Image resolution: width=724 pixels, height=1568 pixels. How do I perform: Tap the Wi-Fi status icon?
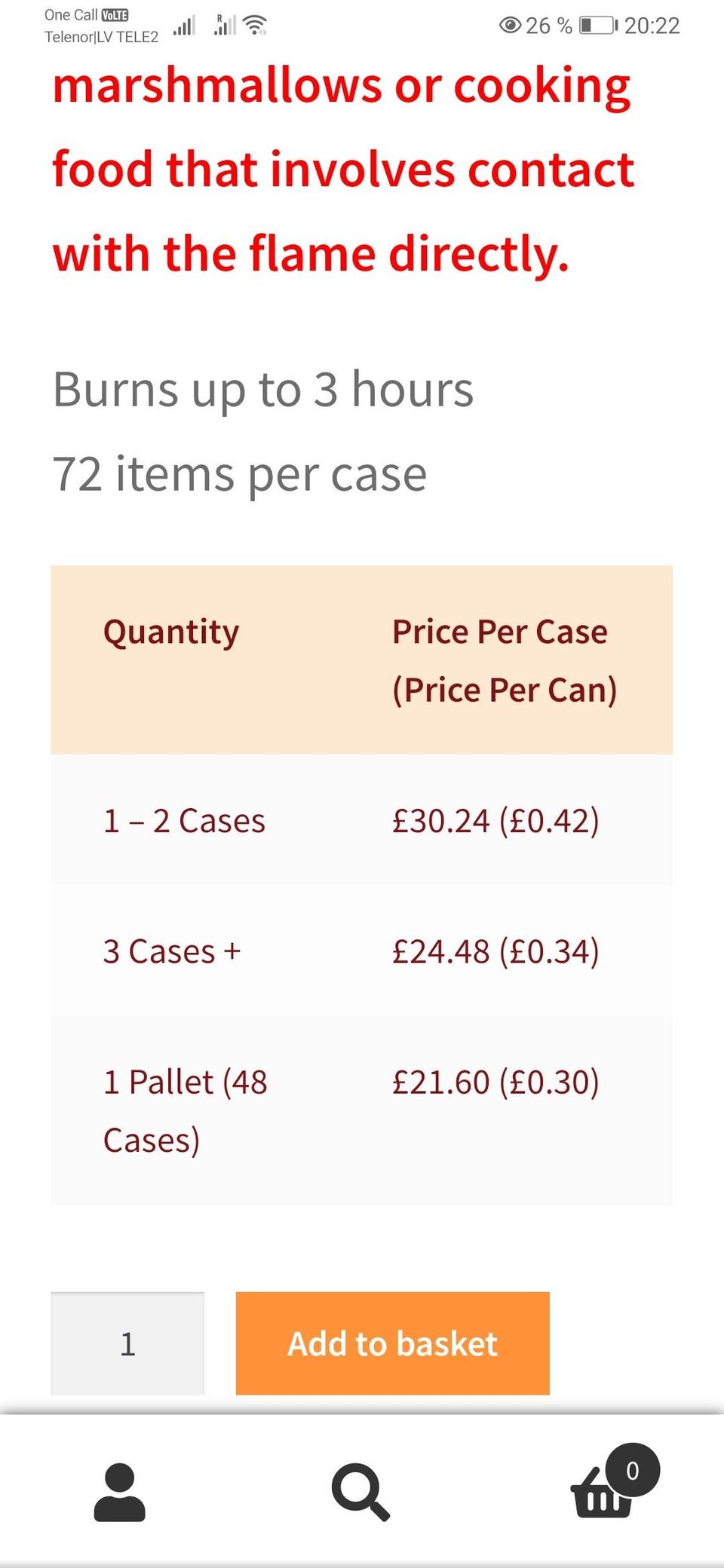click(x=256, y=25)
